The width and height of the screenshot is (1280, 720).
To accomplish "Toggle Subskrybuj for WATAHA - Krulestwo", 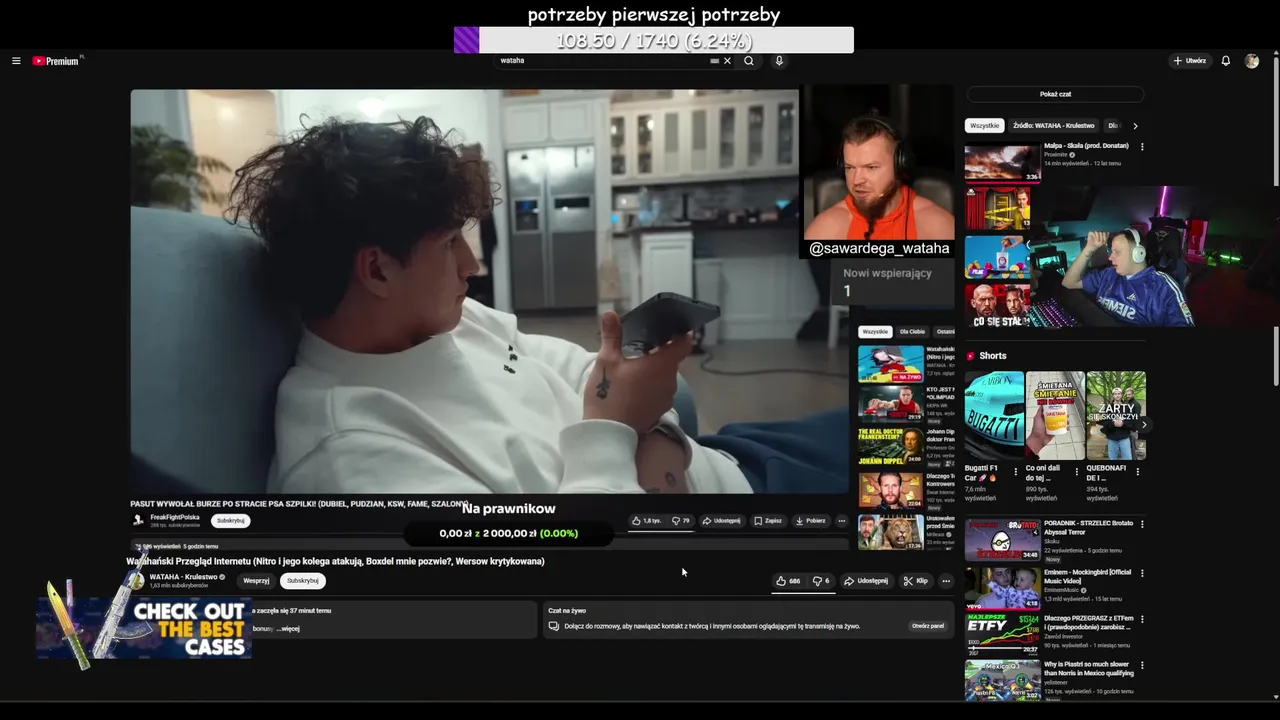I will [x=302, y=581].
